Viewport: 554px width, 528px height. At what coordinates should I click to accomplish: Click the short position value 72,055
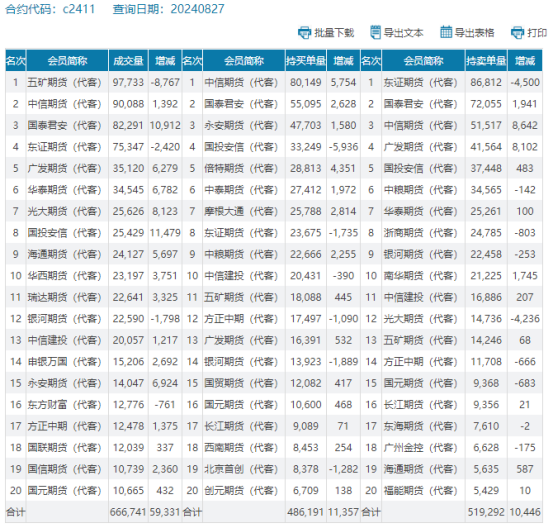click(486, 104)
